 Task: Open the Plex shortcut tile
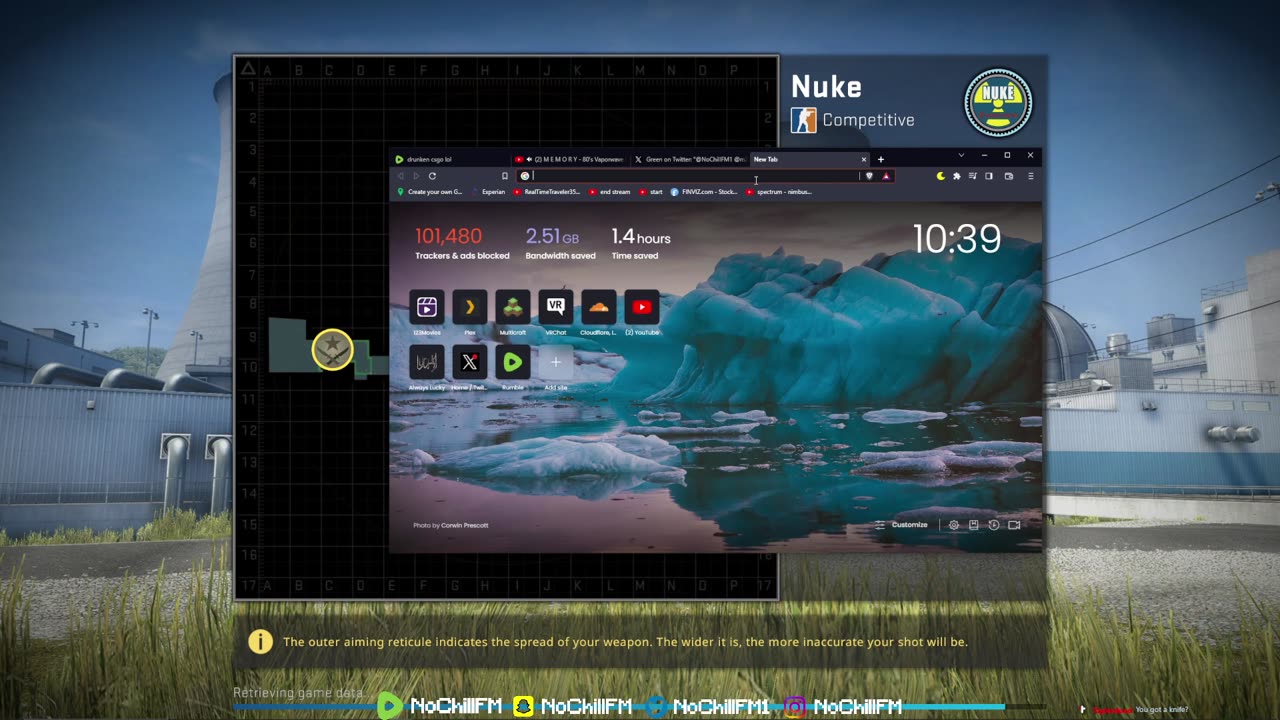[x=470, y=307]
